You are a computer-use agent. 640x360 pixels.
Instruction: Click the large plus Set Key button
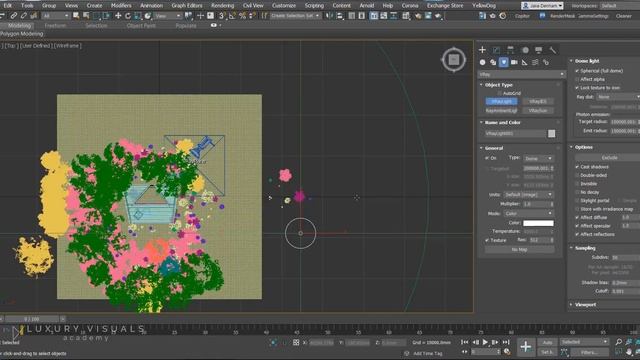pyautogui.click(x=526, y=347)
